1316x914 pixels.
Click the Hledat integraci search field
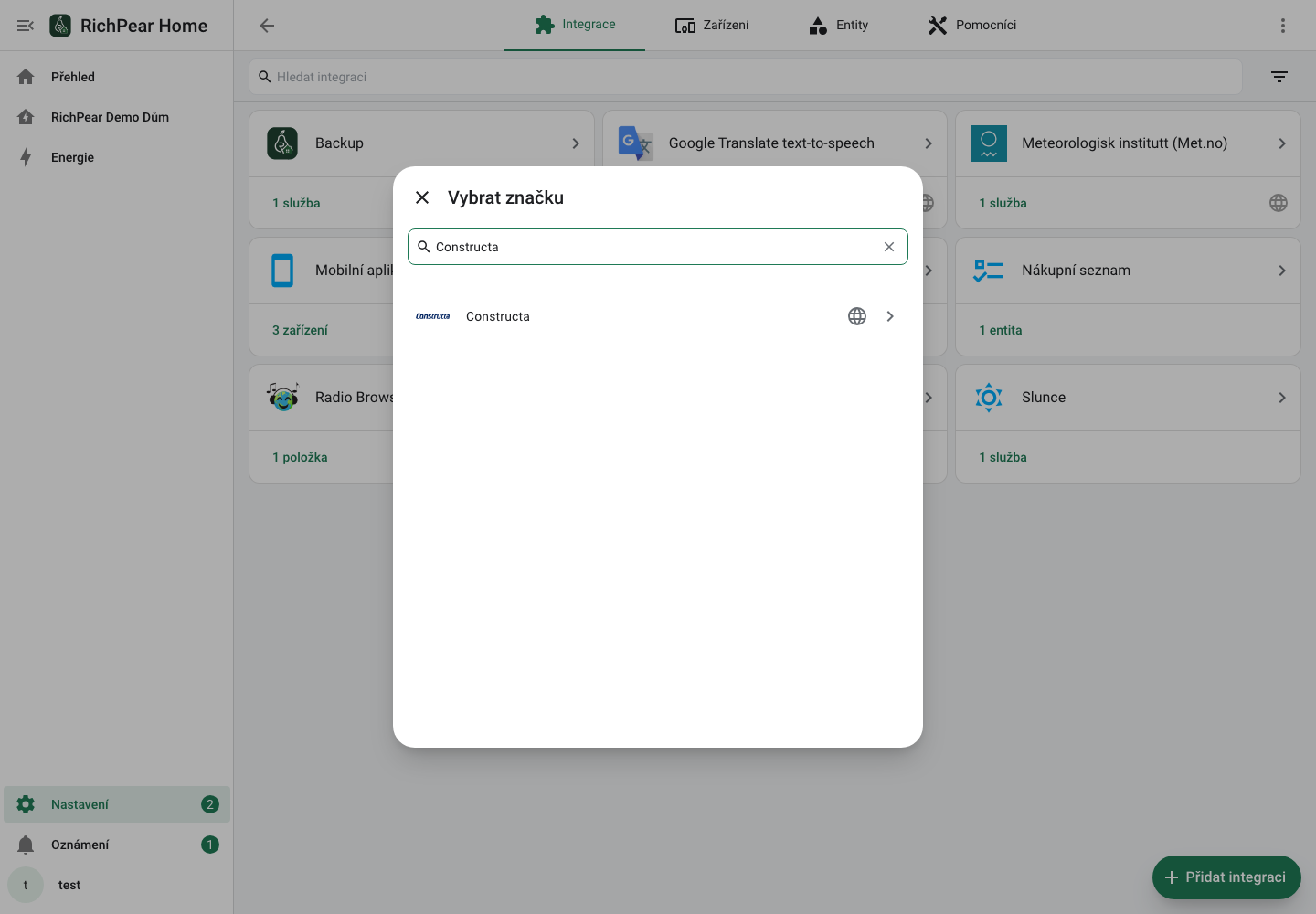(x=746, y=77)
